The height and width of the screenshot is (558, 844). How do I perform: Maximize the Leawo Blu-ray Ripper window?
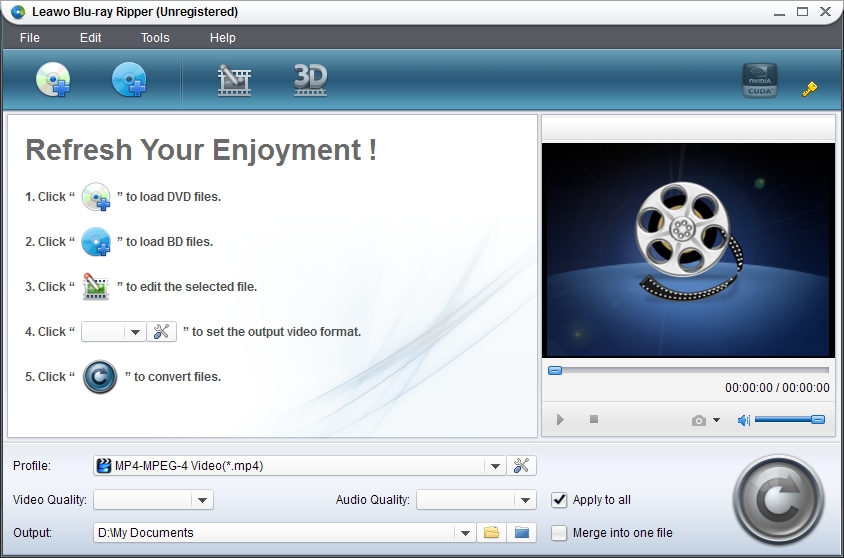[x=802, y=12]
